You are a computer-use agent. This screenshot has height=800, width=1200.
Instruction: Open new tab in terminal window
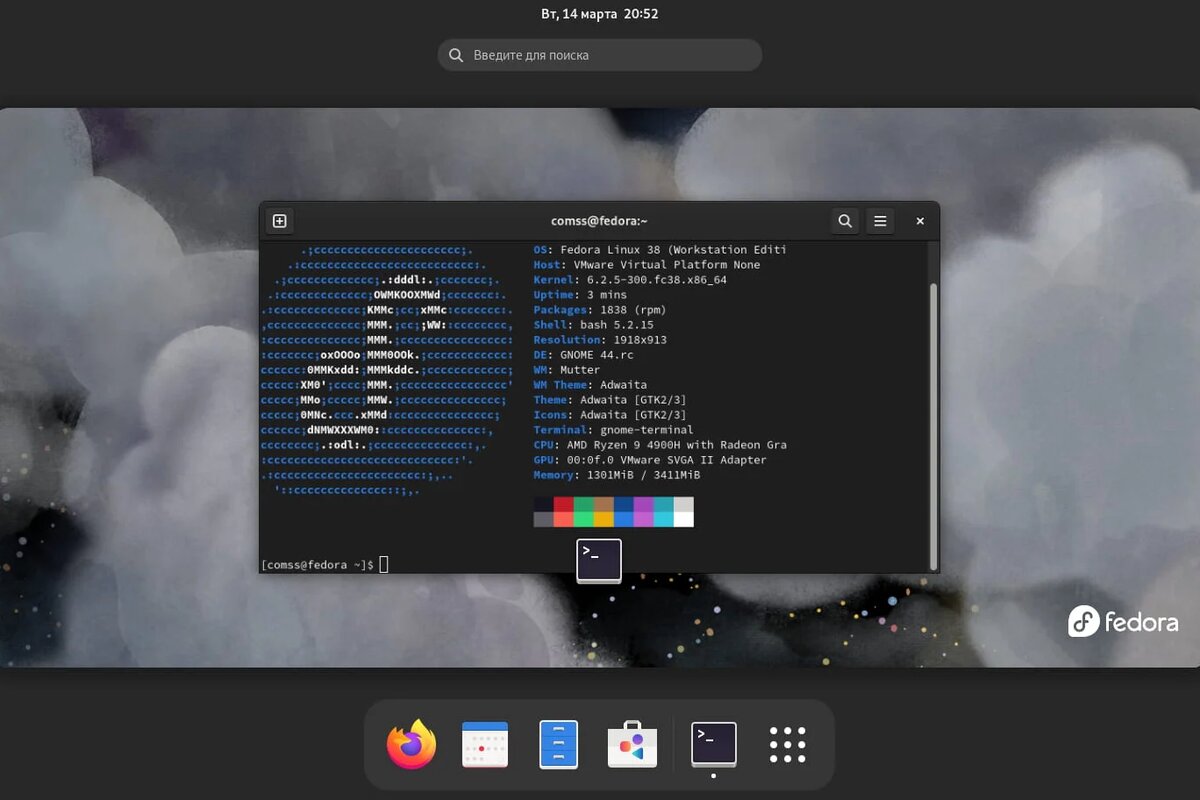280,221
